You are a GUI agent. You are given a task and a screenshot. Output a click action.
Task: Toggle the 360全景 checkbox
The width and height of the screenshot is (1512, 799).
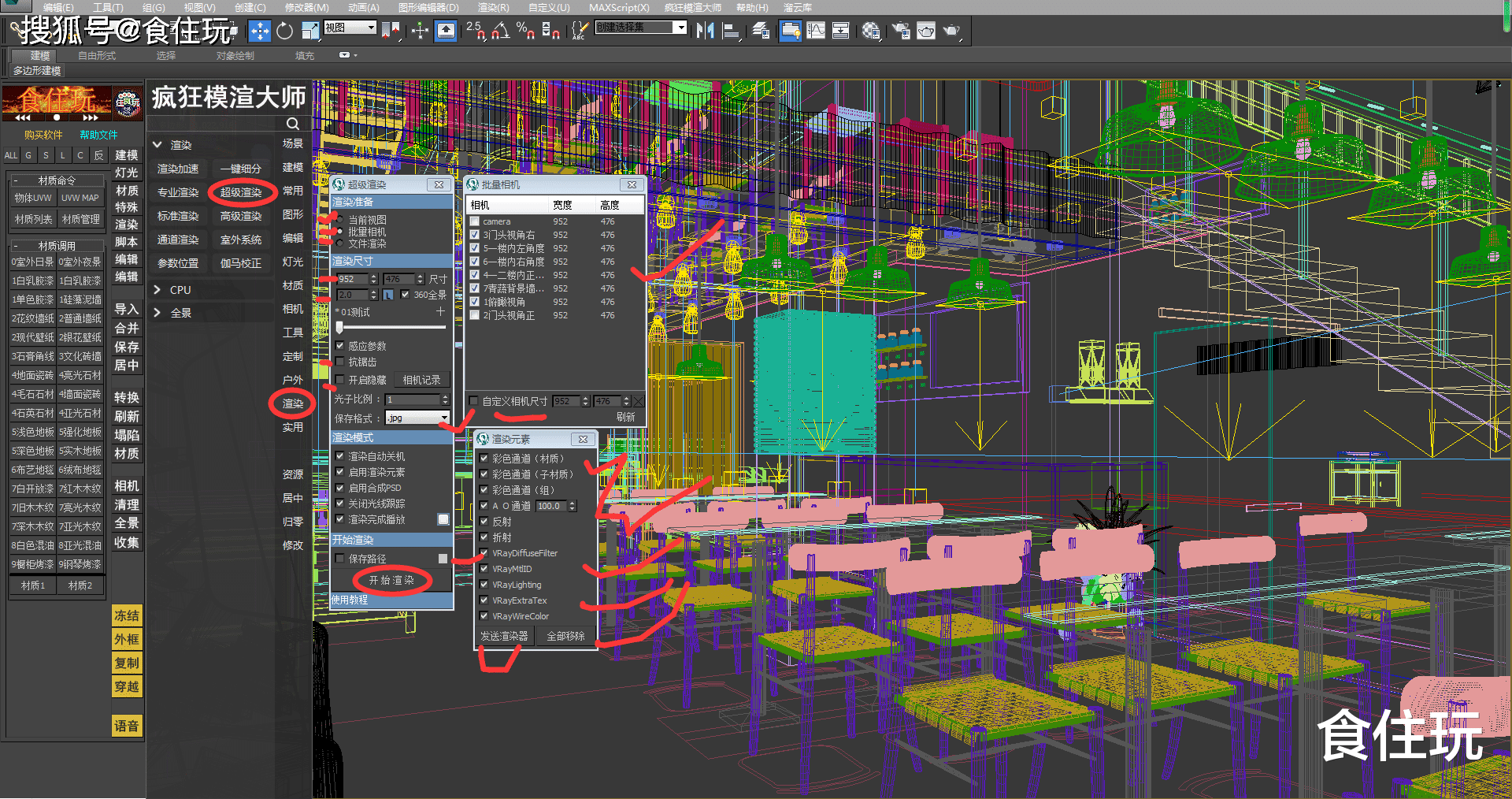405,295
